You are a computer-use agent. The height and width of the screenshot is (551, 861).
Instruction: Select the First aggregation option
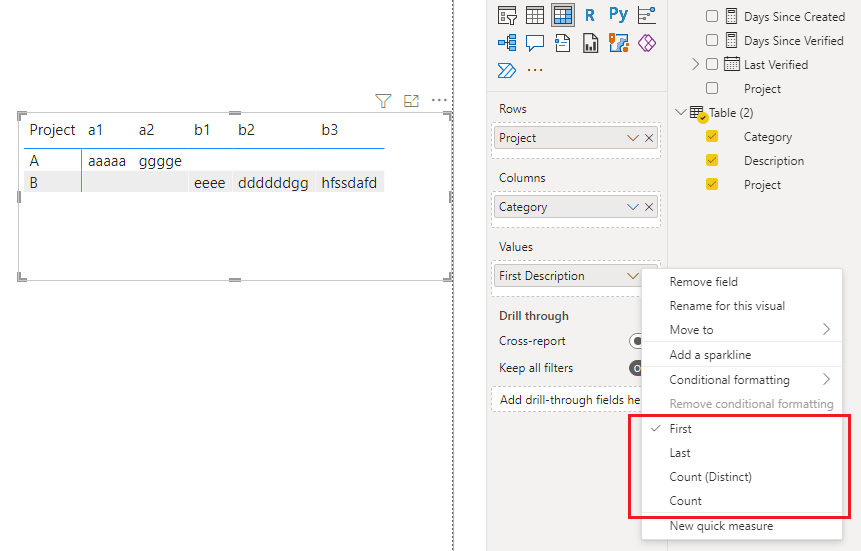[742, 429]
